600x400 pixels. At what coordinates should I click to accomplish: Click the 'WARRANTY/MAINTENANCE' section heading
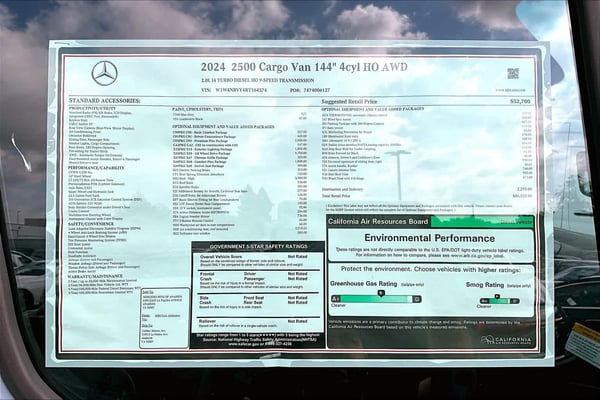point(95,276)
